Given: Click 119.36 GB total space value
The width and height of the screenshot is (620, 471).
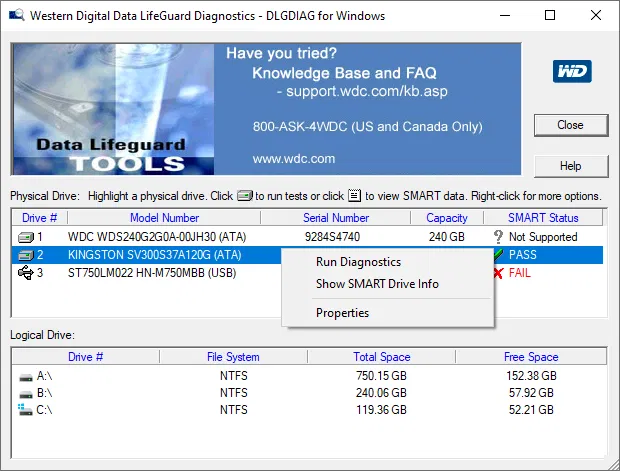Looking at the screenshot, I should 381,410.
